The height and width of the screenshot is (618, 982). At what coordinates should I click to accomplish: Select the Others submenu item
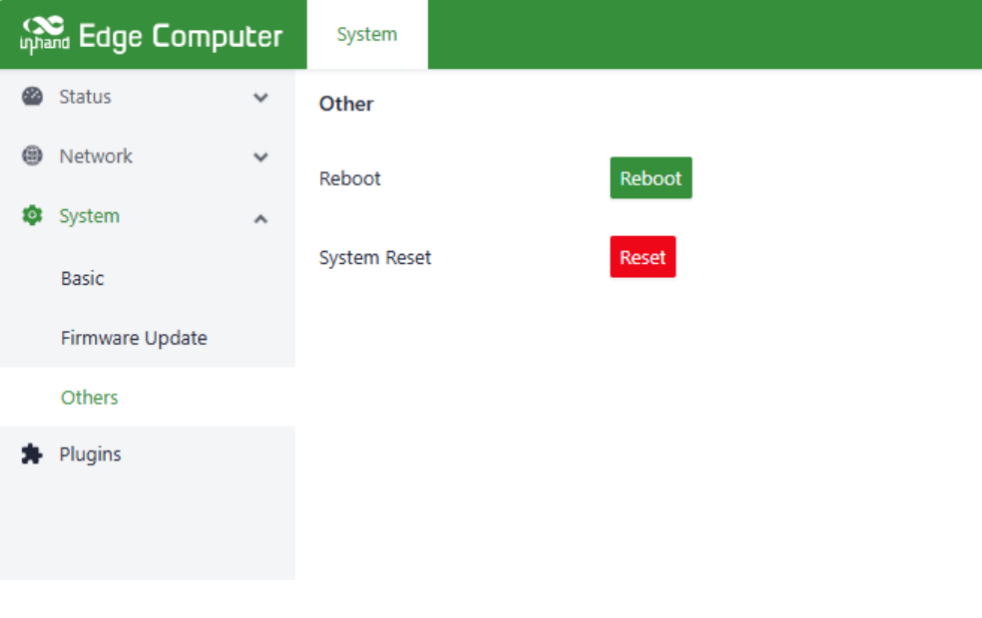point(89,398)
